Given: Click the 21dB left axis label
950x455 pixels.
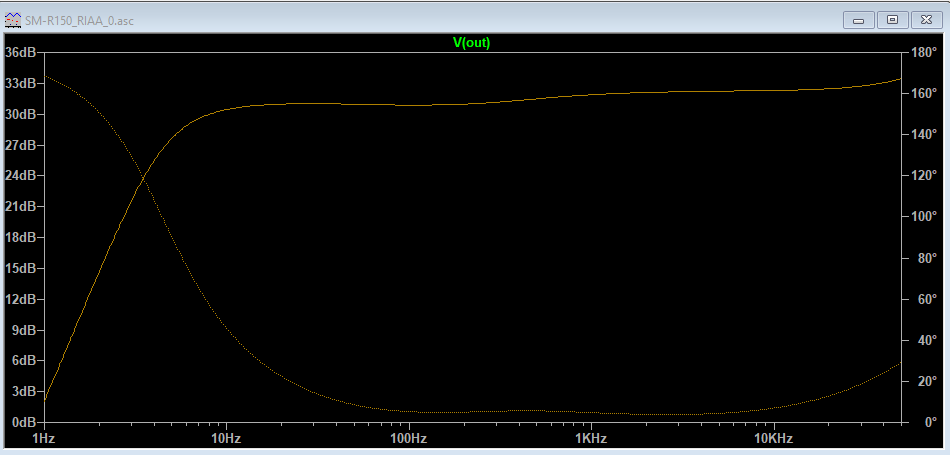Looking at the screenshot, I should [x=19, y=206].
